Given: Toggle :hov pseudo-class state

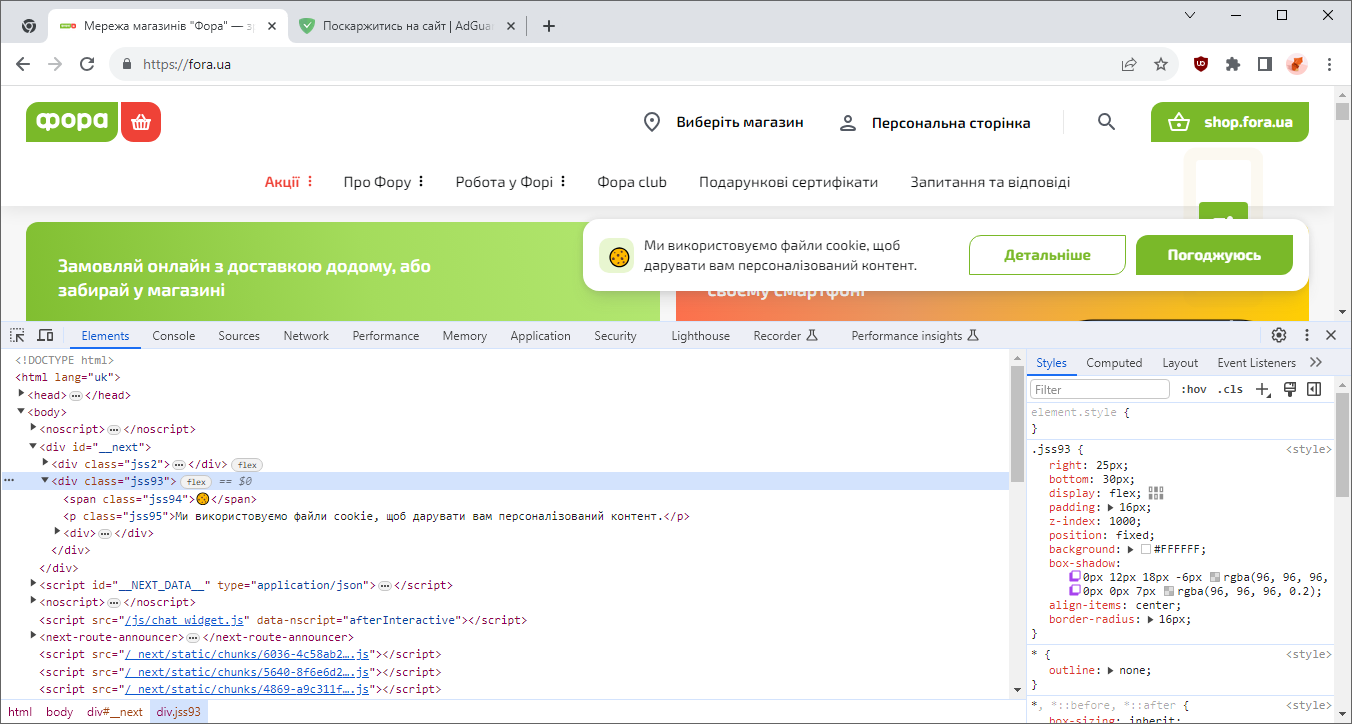Looking at the screenshot, I should click(x=1193, y=389).
